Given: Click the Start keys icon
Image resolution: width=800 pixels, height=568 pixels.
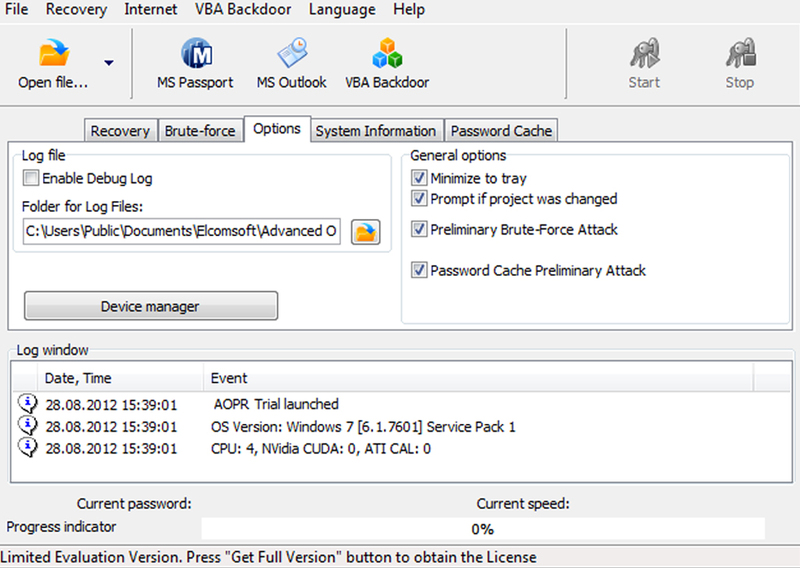Looking at the screenshot, I should pos(644,53).
